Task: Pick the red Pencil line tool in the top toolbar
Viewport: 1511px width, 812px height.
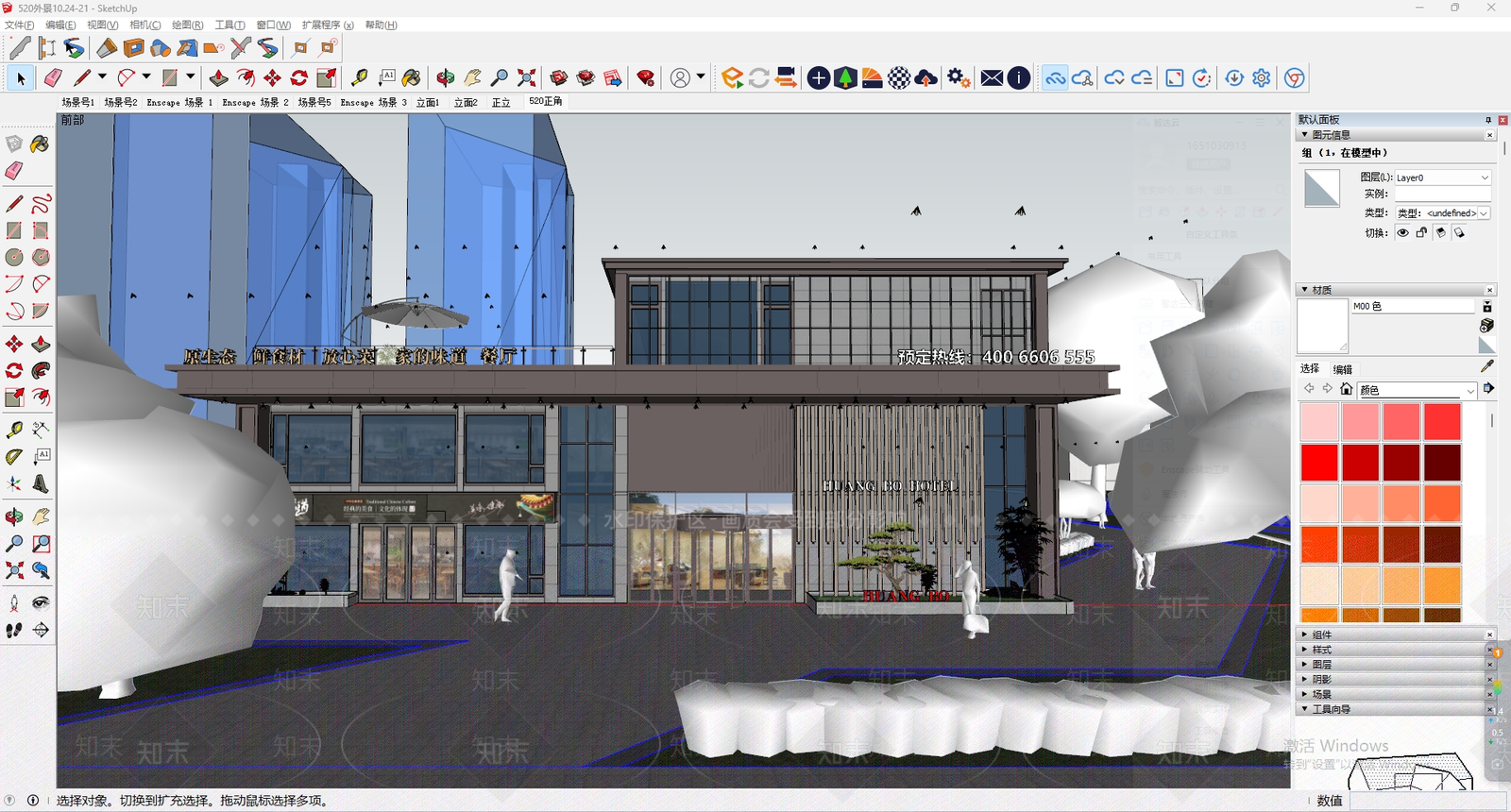Action: (82, 78)
